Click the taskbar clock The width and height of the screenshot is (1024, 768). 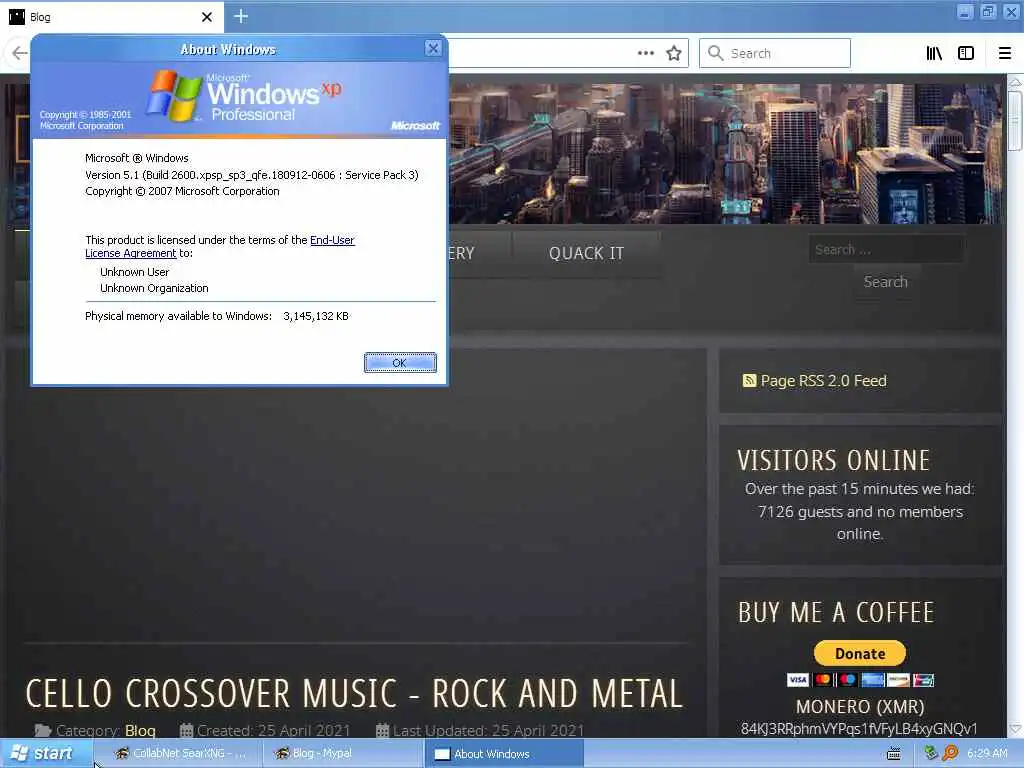pos(987,753)
